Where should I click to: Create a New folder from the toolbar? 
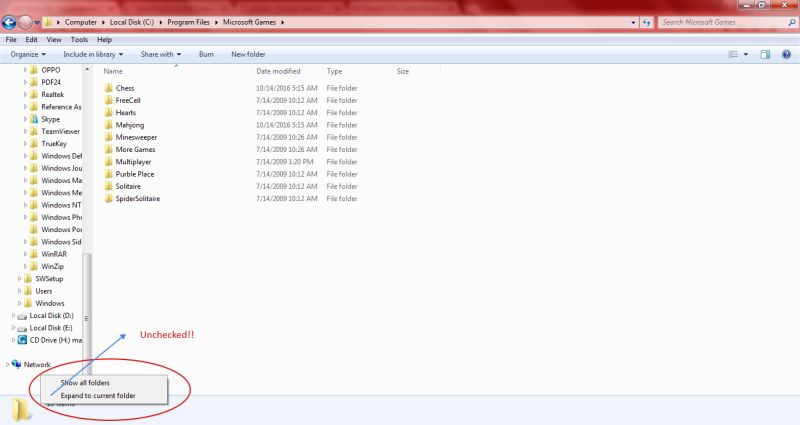pyautogui.click(x=248, y=54)
